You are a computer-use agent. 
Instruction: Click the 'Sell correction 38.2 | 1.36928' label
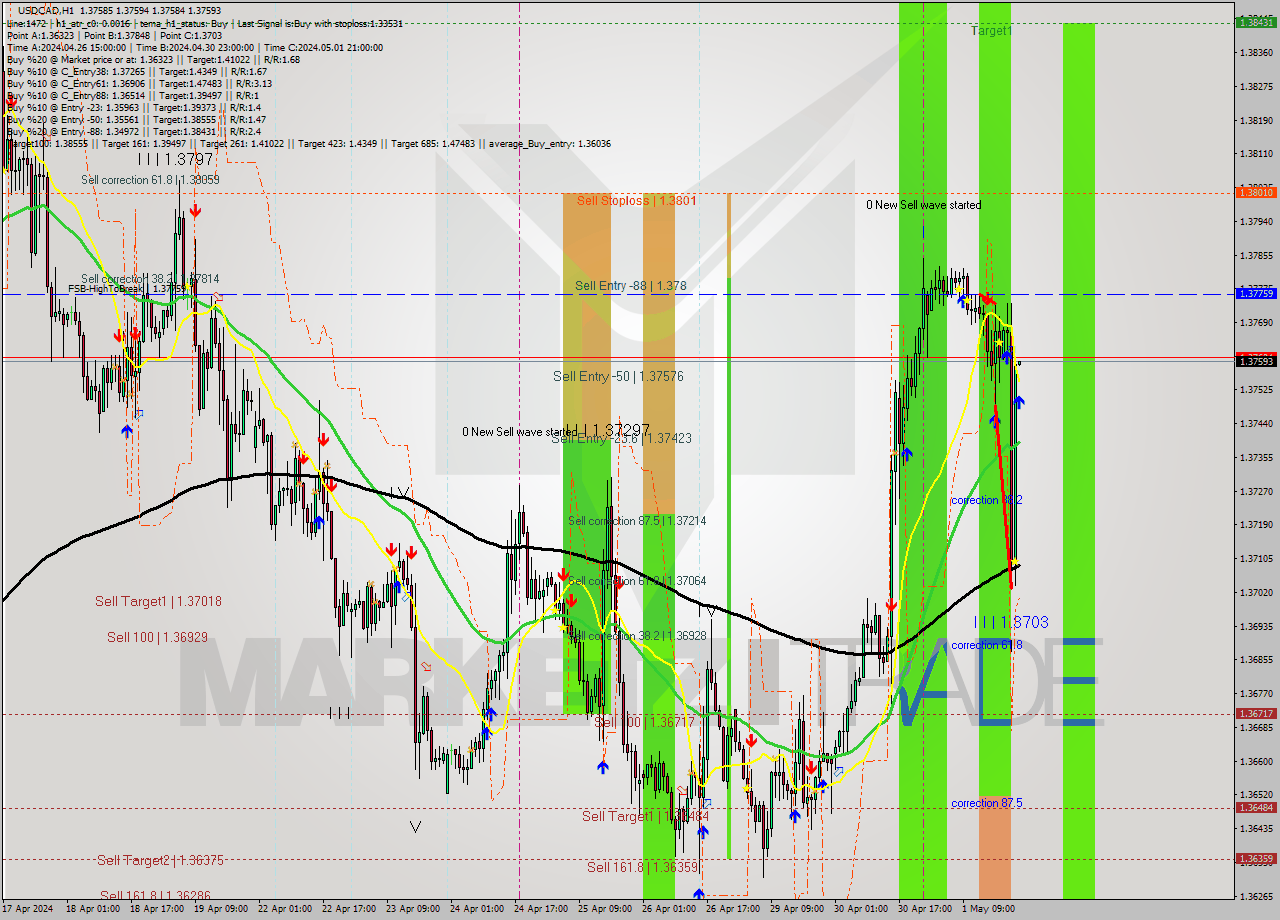click(x=637, y=636)
